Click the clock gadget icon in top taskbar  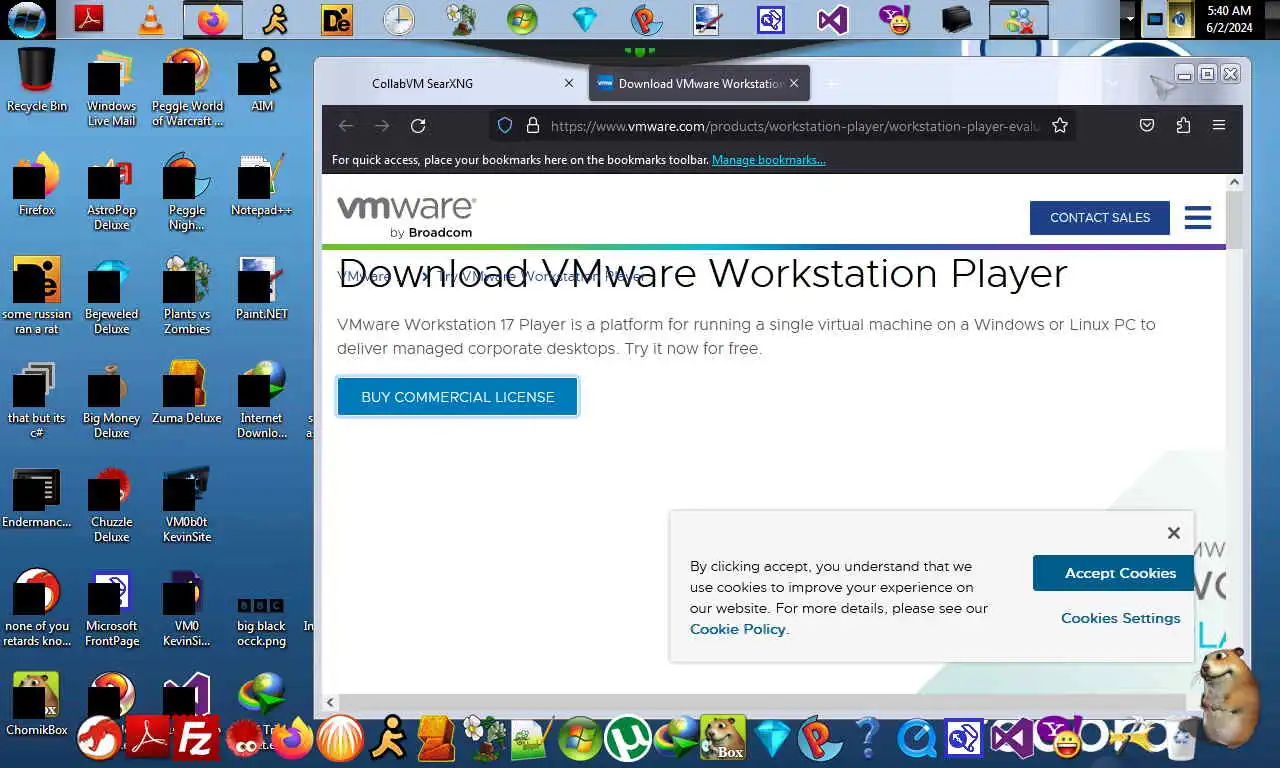click(399, 19)
